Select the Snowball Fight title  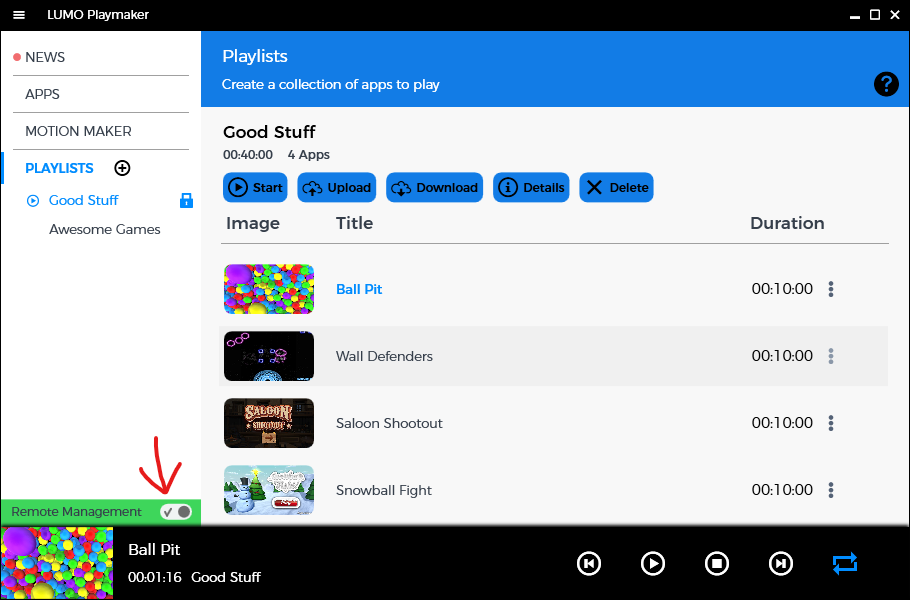384,491
